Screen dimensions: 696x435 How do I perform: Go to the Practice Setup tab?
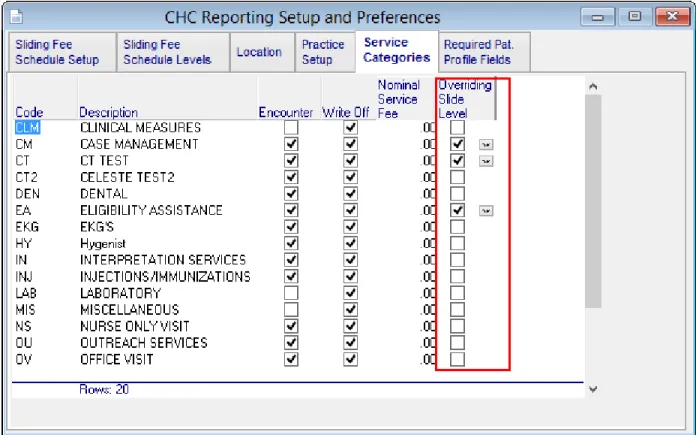[325, 52]
